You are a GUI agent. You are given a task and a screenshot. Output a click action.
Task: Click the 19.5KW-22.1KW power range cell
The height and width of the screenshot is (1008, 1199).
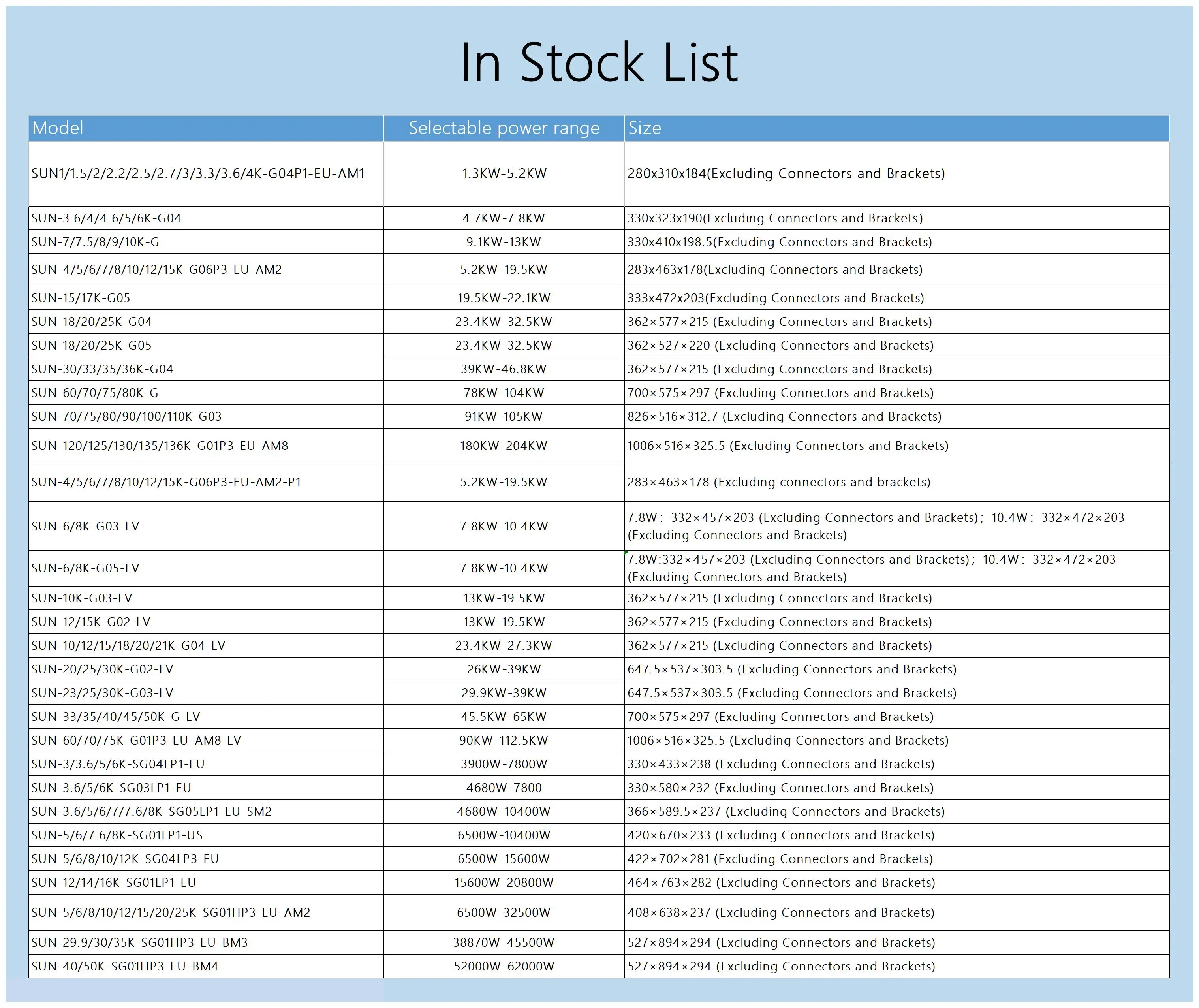click(x=503, y=298)
